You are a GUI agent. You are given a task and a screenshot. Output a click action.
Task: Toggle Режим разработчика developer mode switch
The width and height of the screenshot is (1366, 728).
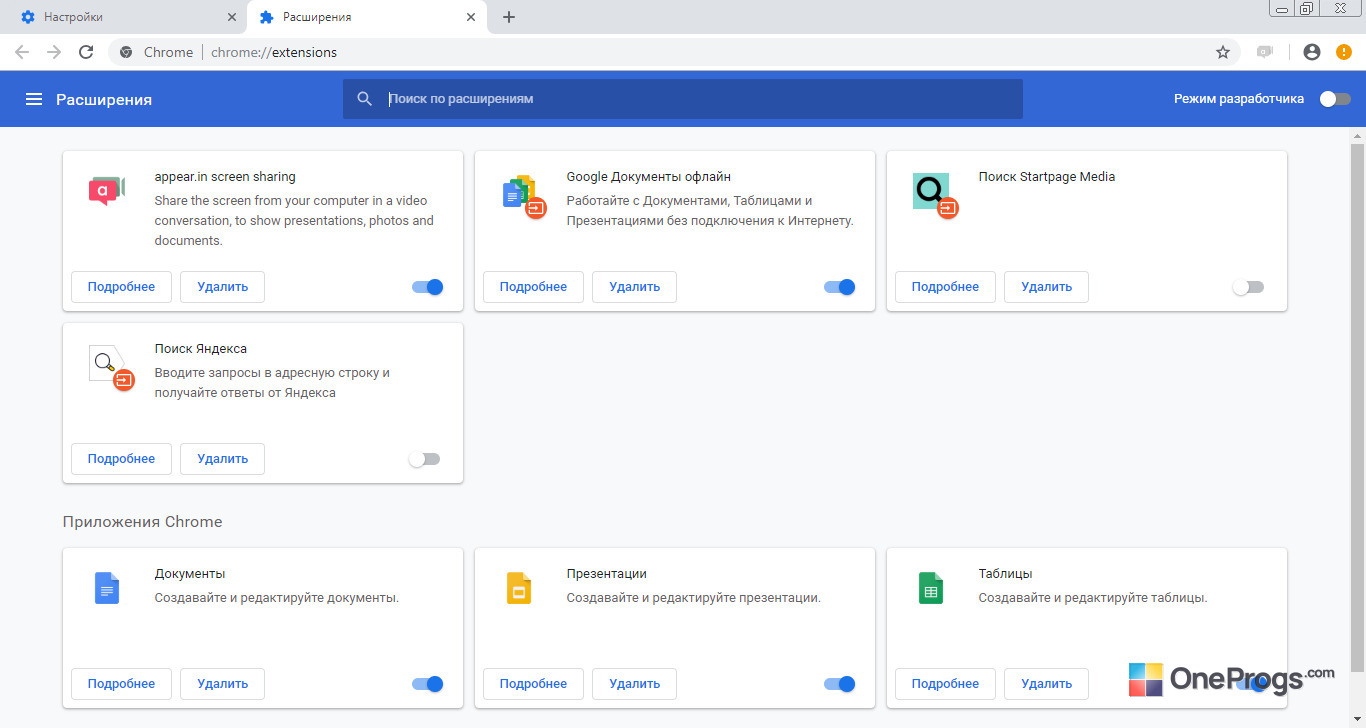coord(1334,99)
